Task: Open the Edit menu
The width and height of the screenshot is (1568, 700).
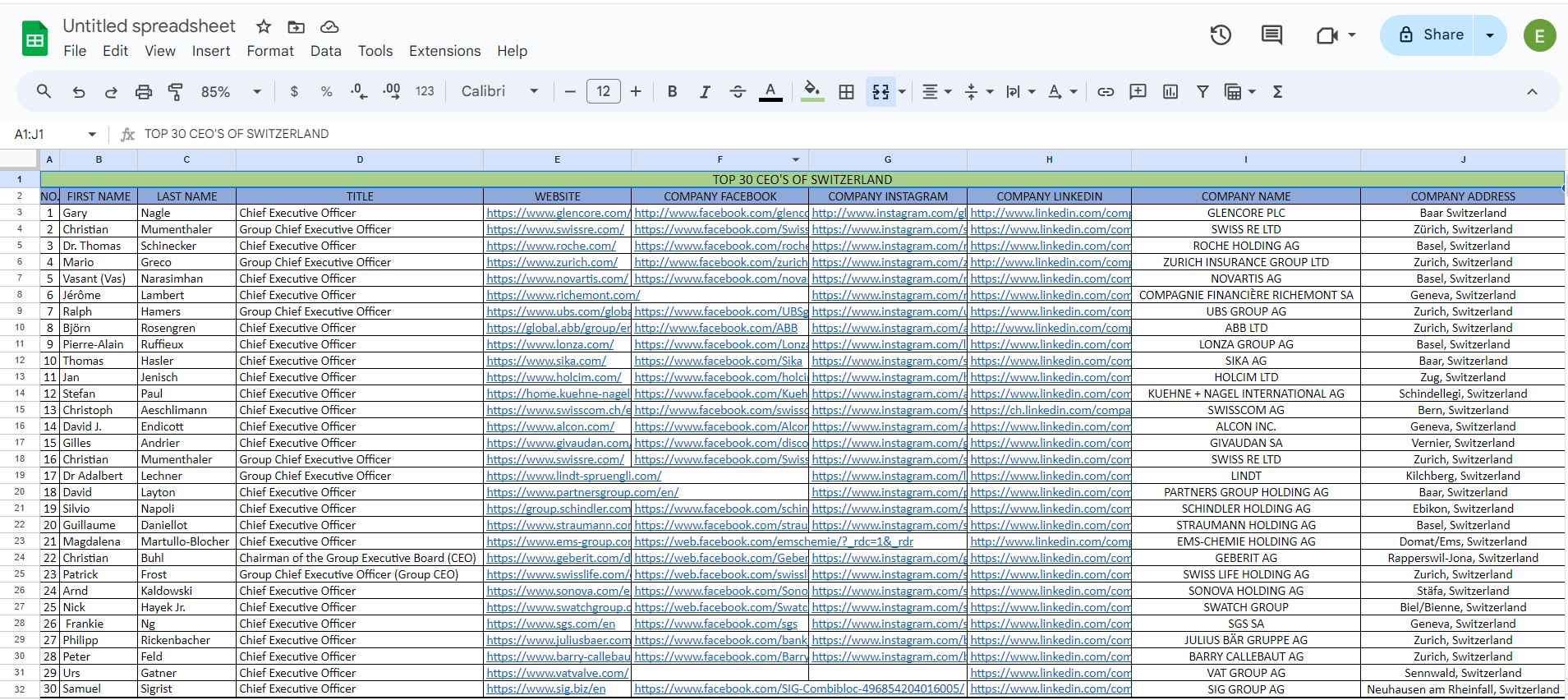Action: (115, 51)
